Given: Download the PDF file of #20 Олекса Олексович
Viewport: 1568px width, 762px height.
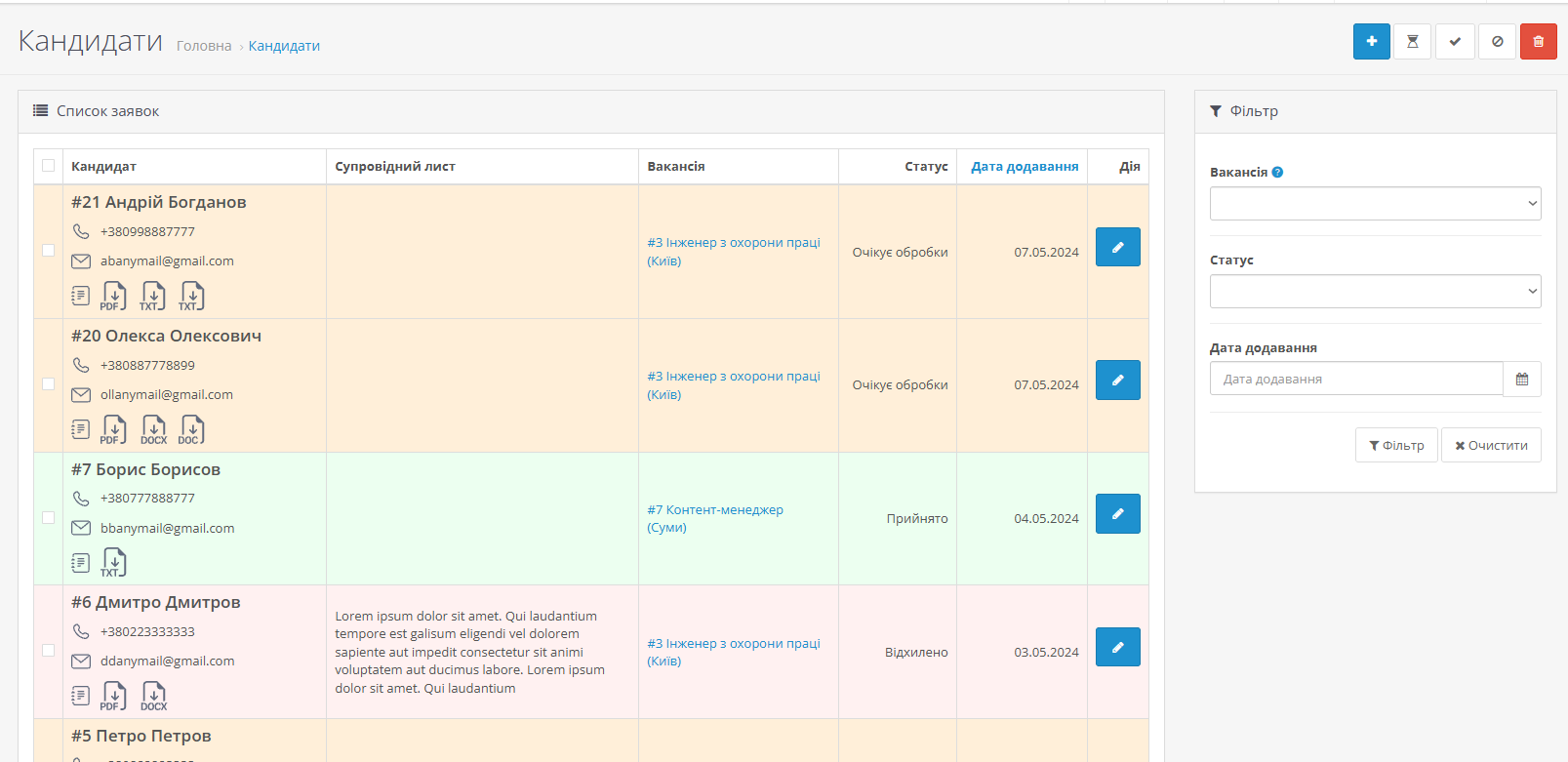Looking at the screenshot, I should point(114,429).
